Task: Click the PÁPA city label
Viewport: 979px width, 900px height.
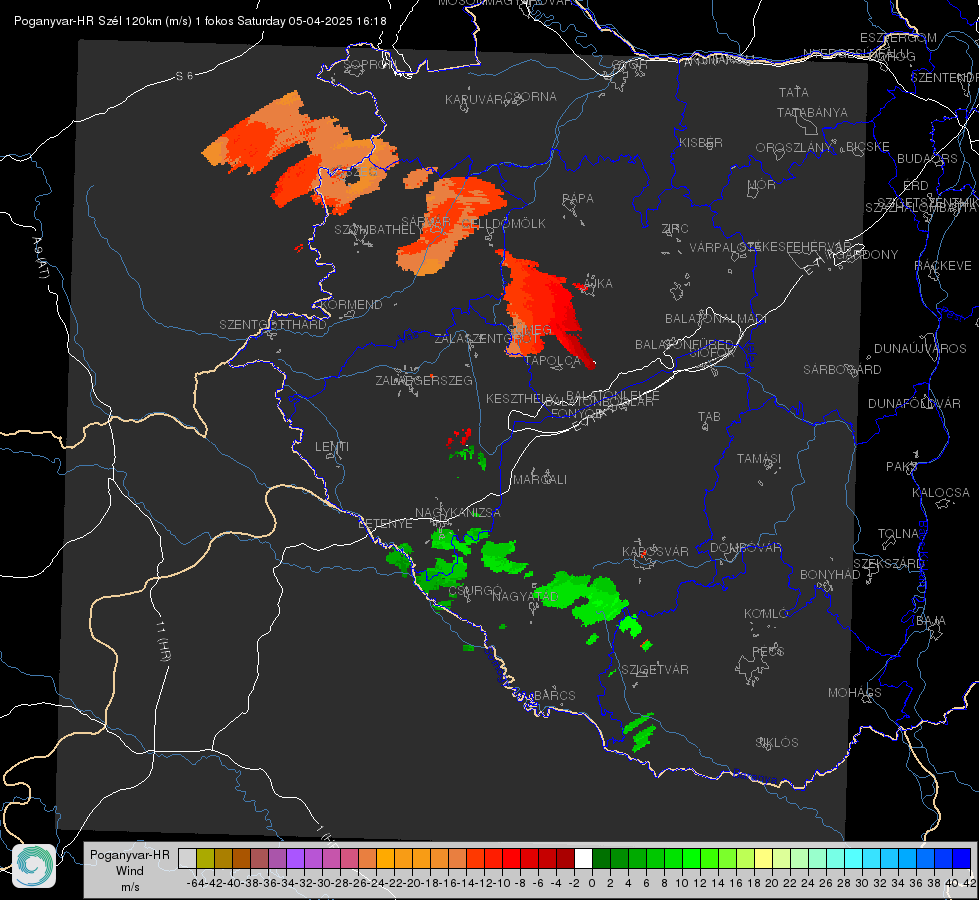Action: 578,199
